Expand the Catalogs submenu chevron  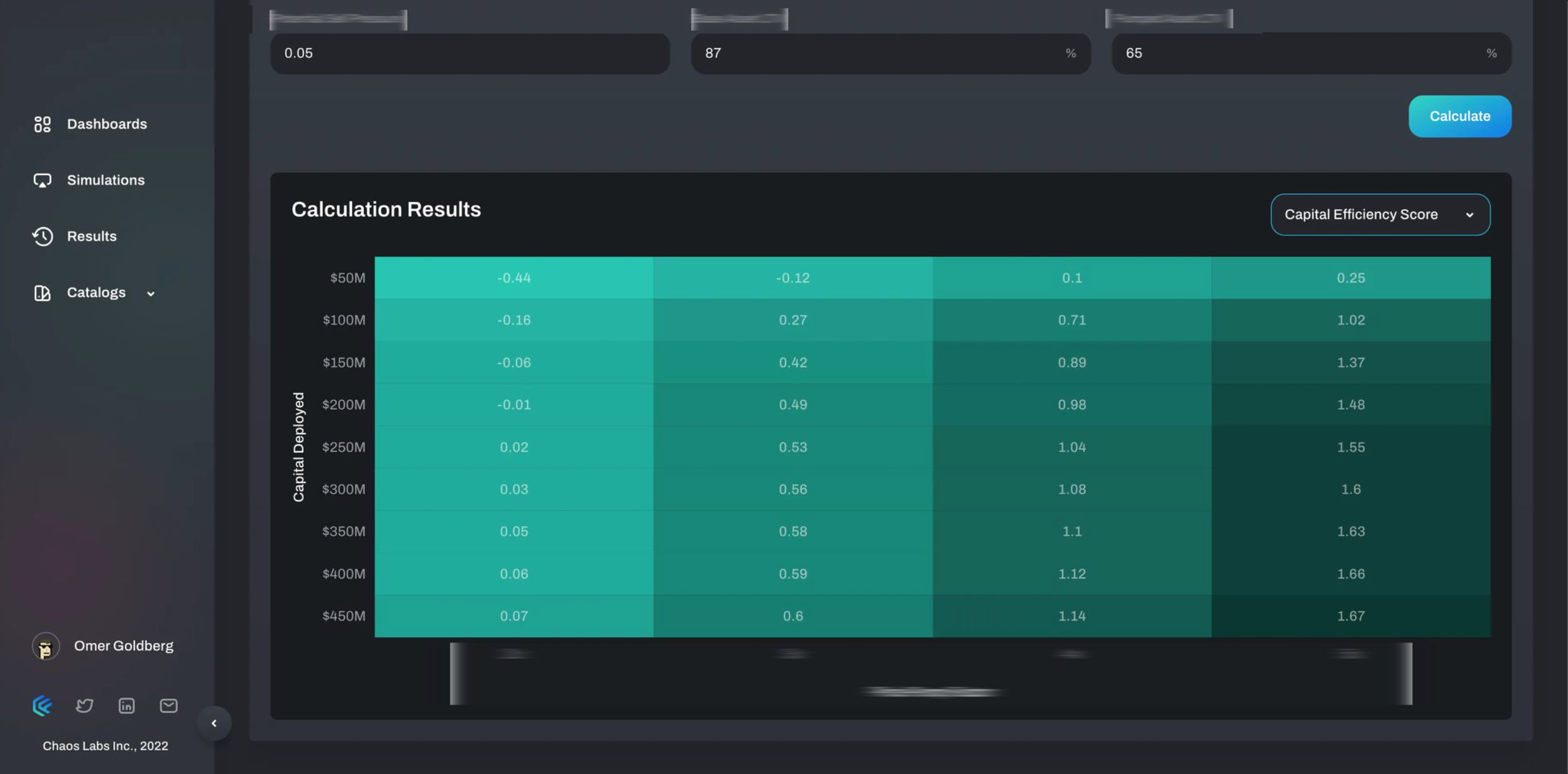151,294
